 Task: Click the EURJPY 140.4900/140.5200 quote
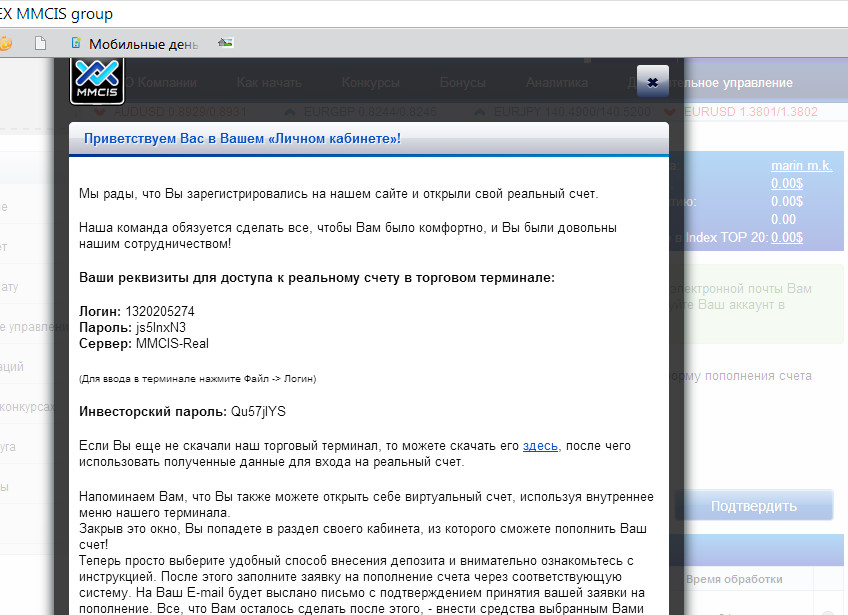click(572, 112)
